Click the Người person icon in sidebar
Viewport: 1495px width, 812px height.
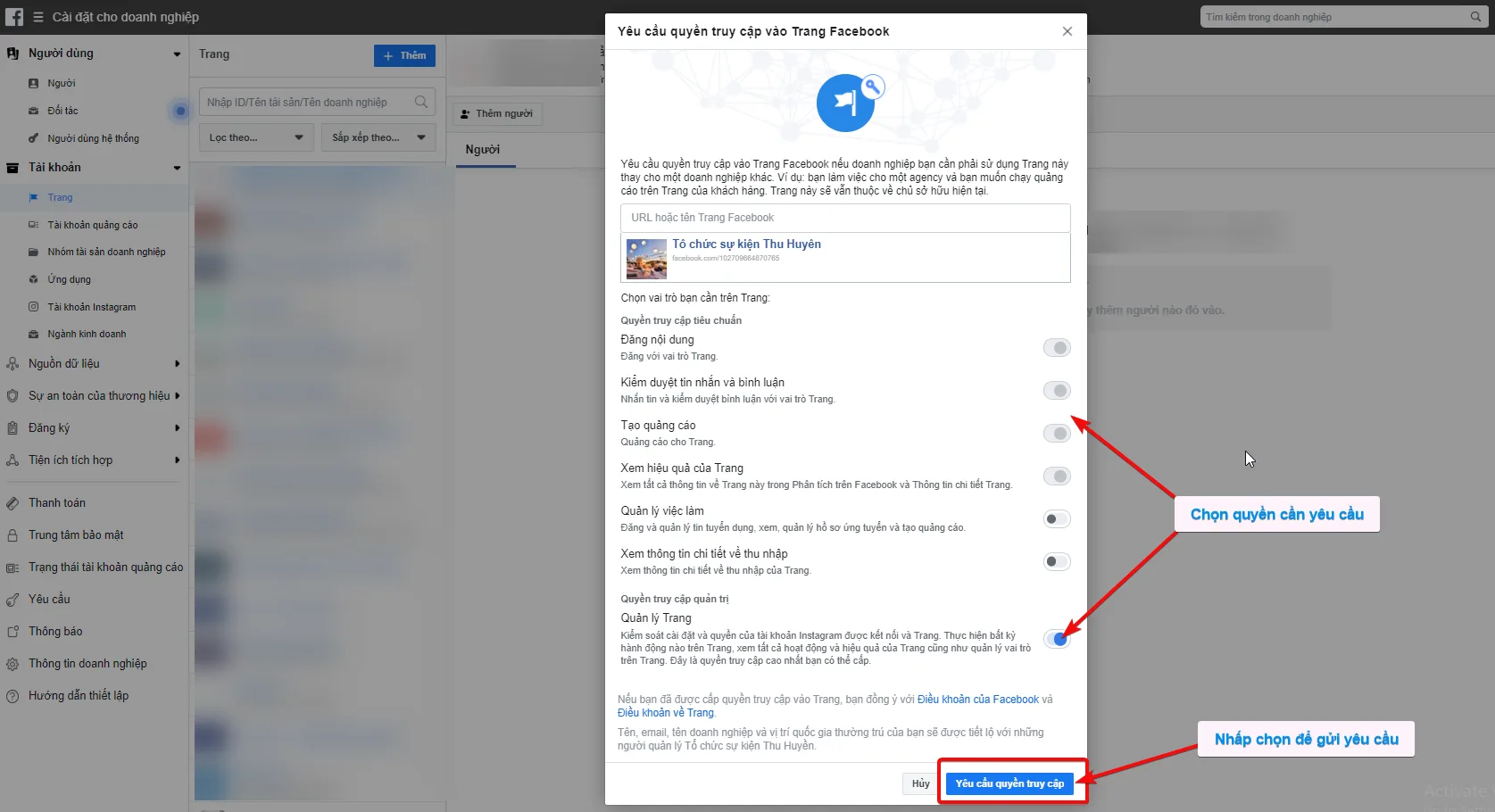[34, 83]
